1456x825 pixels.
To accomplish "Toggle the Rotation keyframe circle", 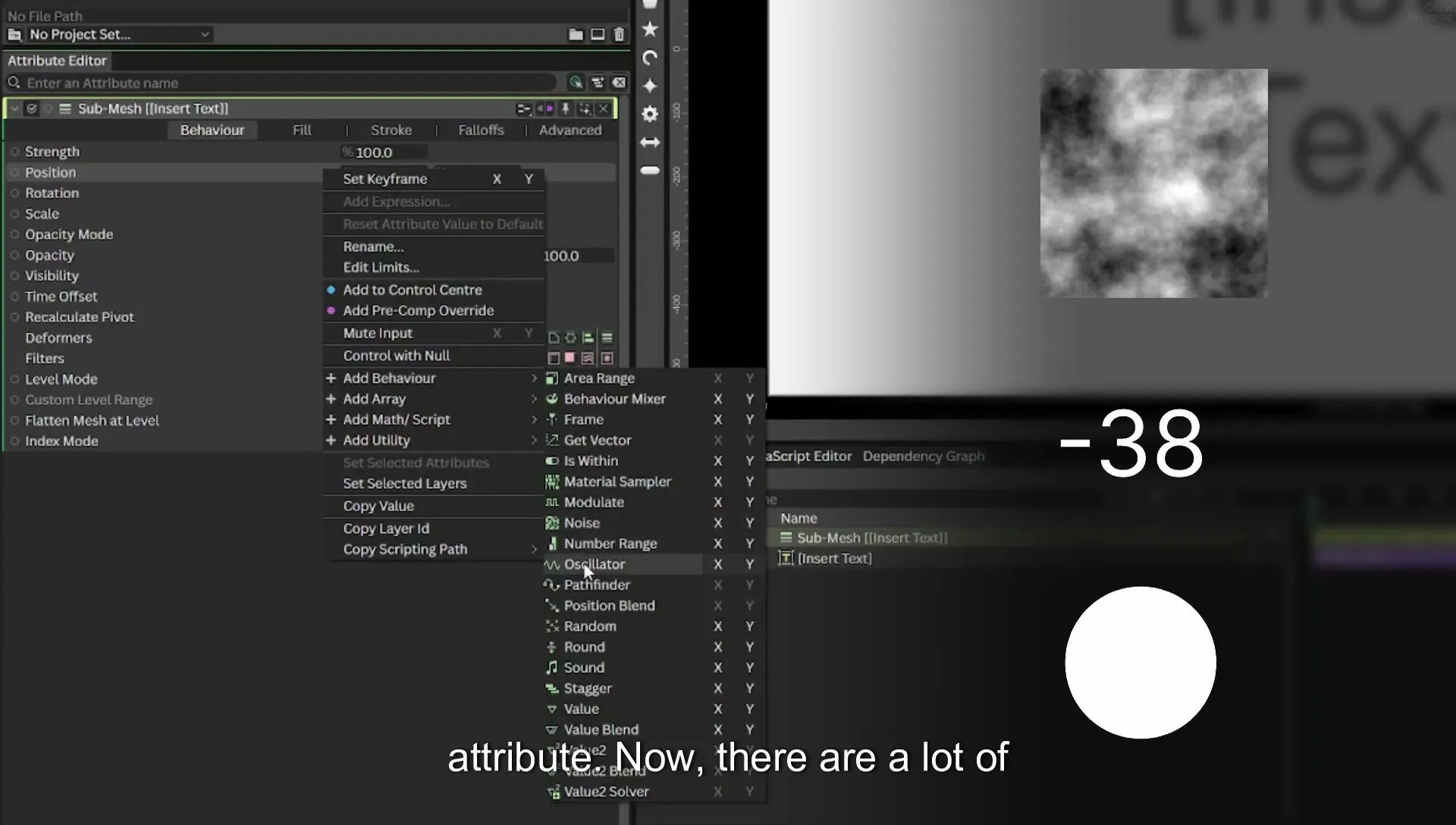I will coord(14,193).
